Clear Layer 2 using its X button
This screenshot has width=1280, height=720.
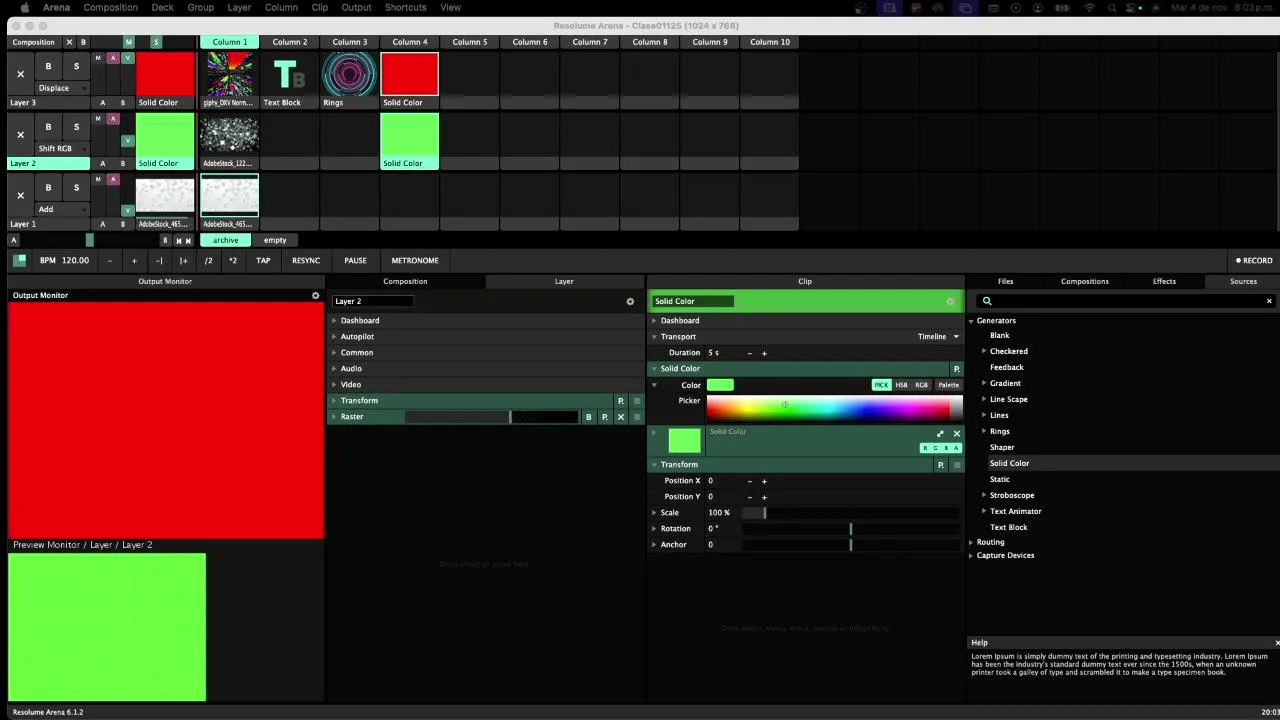(20, 135)
